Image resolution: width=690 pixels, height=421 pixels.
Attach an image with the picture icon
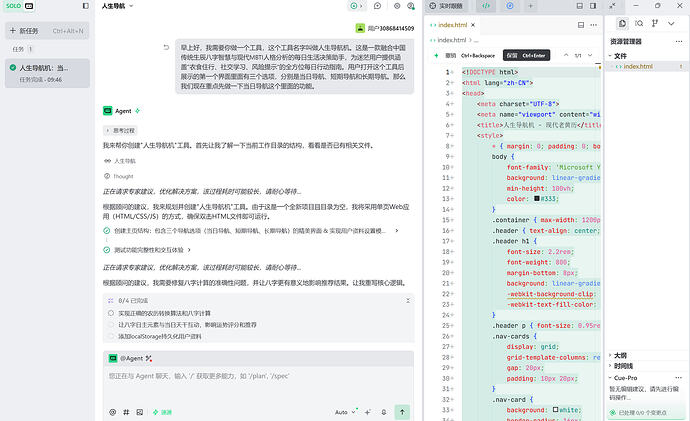point(139,412)
